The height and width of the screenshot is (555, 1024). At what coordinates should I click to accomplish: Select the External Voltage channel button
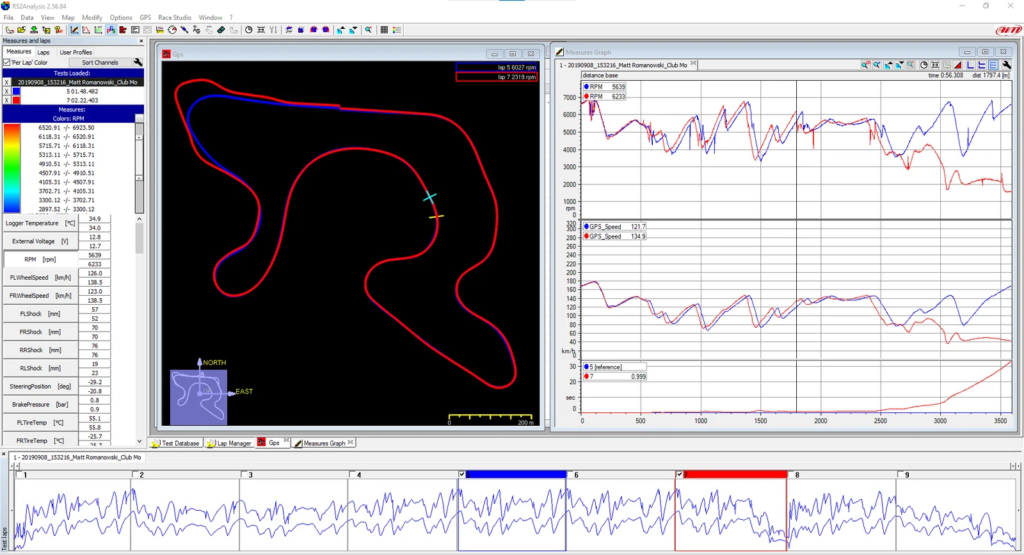coord(40,241)
